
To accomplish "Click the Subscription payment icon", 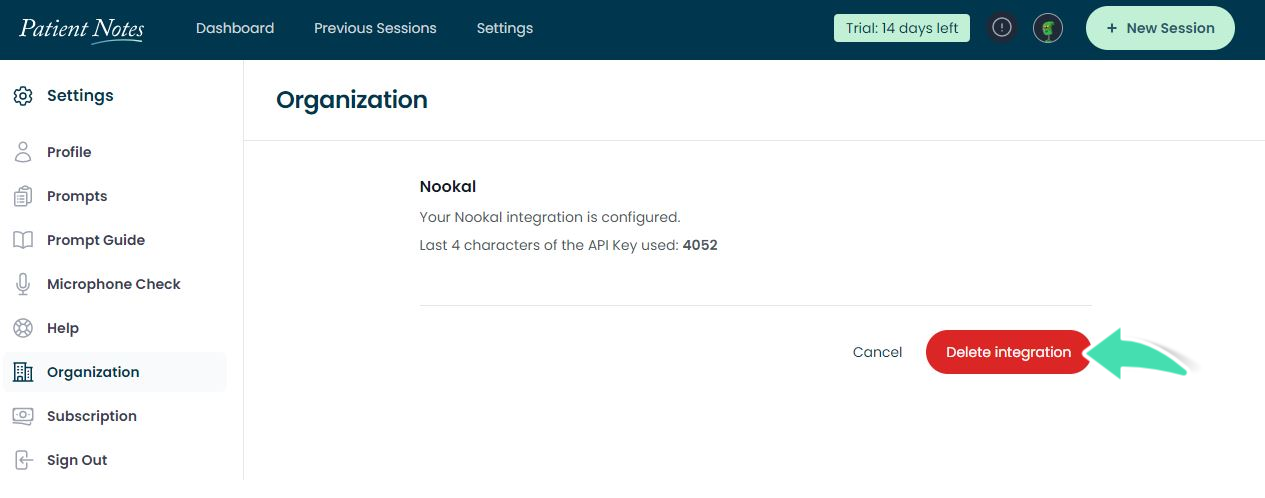I will click(x=22, y=416).
